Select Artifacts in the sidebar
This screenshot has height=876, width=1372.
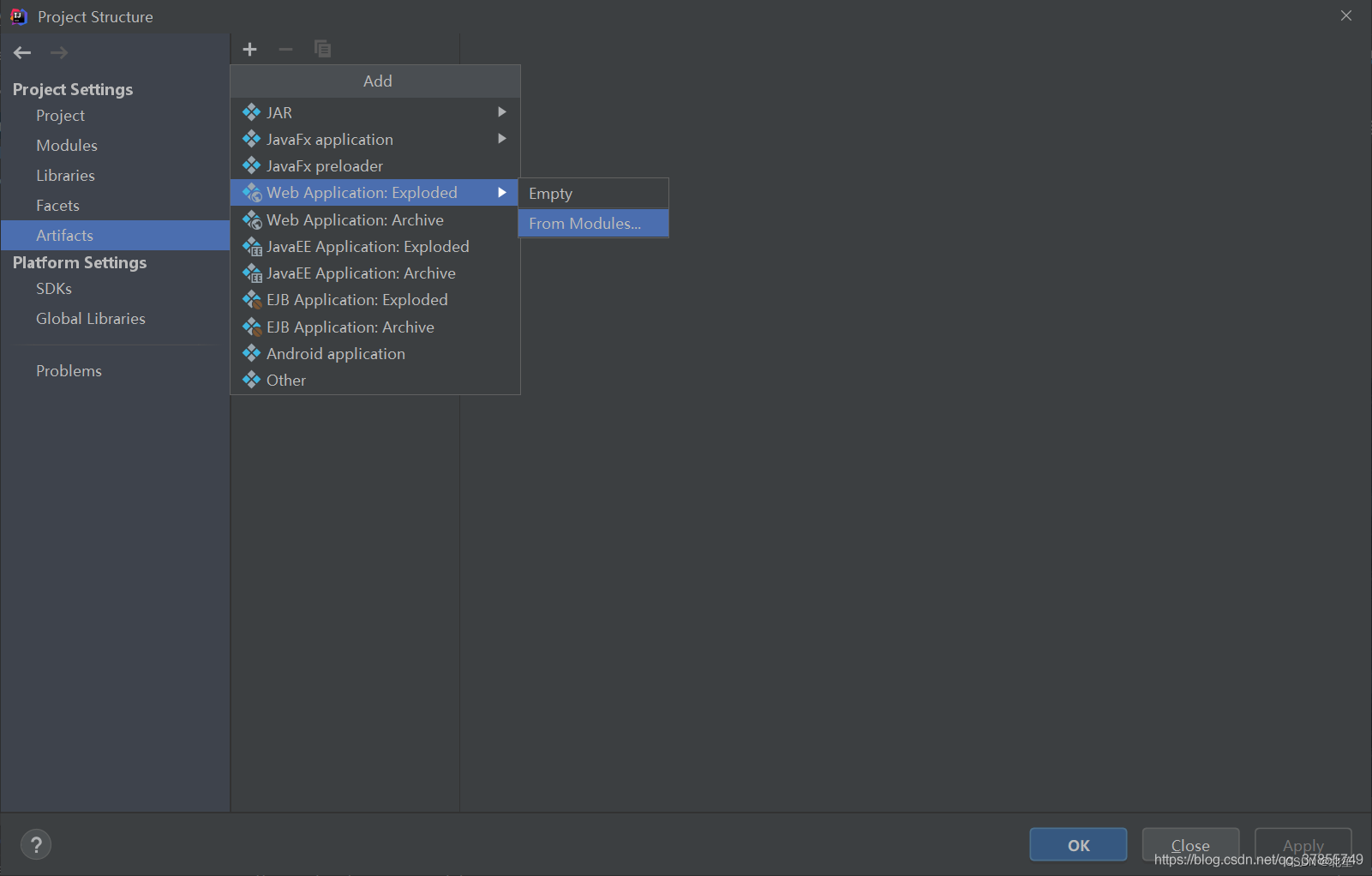click(x=115, y=236)
